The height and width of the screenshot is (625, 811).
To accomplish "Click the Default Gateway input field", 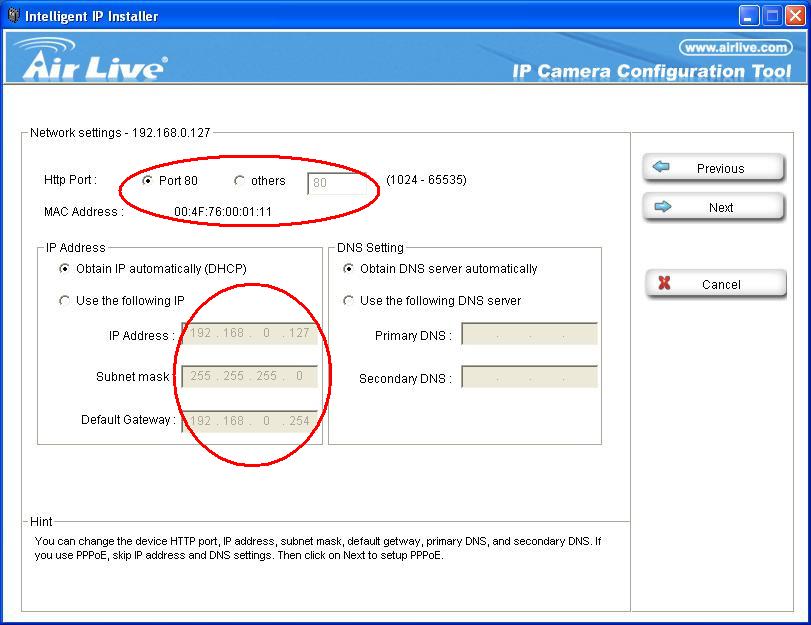I will (x=249, y=421).
